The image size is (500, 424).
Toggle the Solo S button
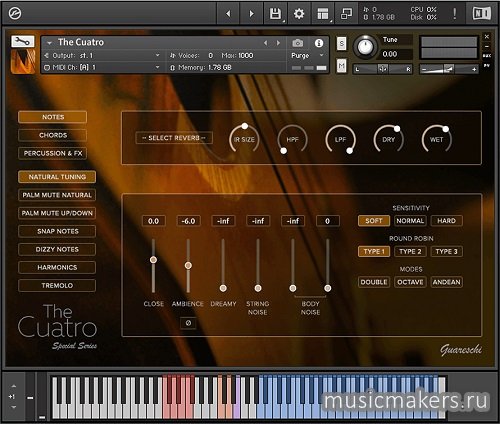point(341,44)
